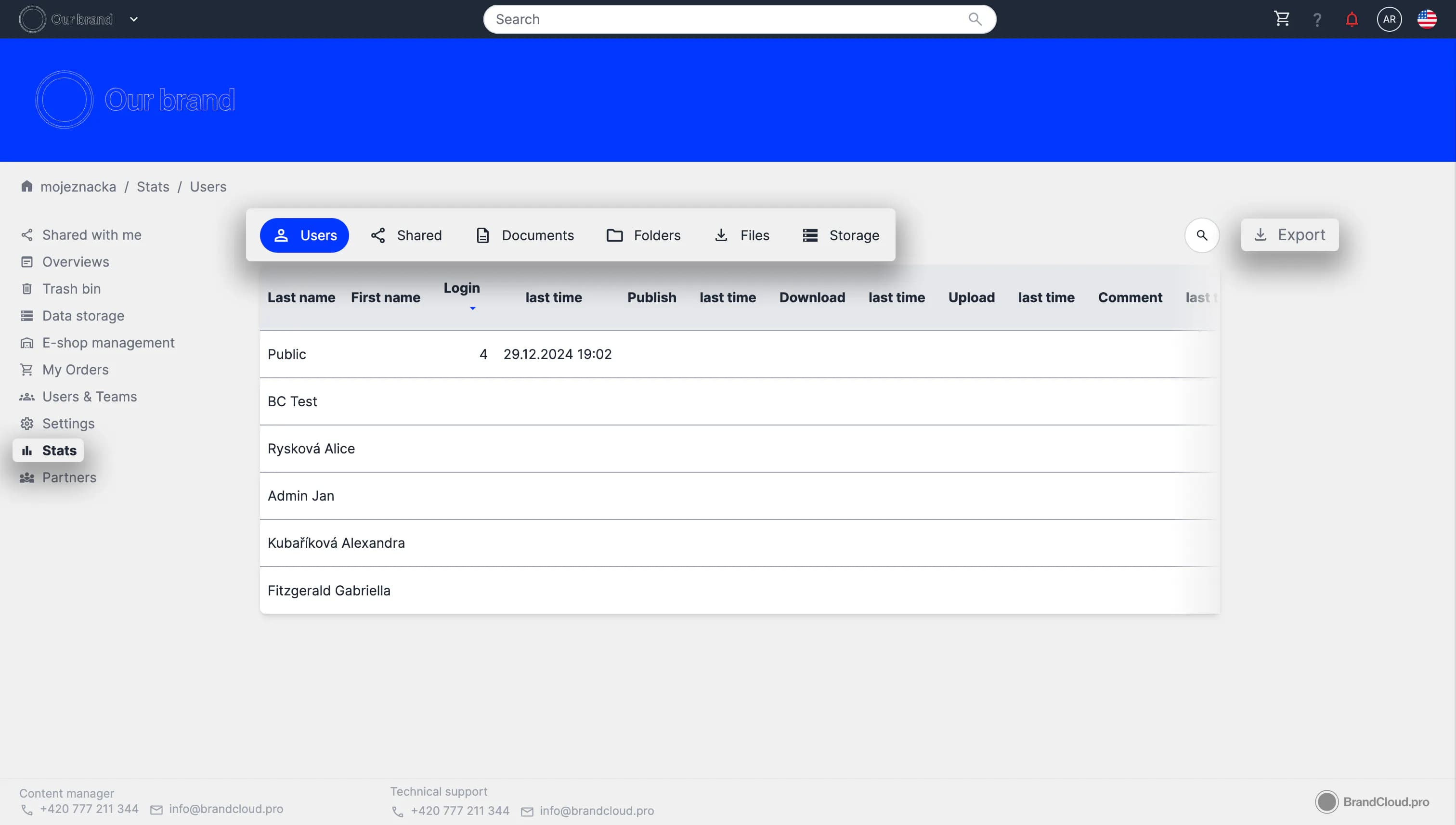Viewport: 1456px width, 825px height.
Task: Click the home icon in breadcrumb
Action: tap(26, 186)
